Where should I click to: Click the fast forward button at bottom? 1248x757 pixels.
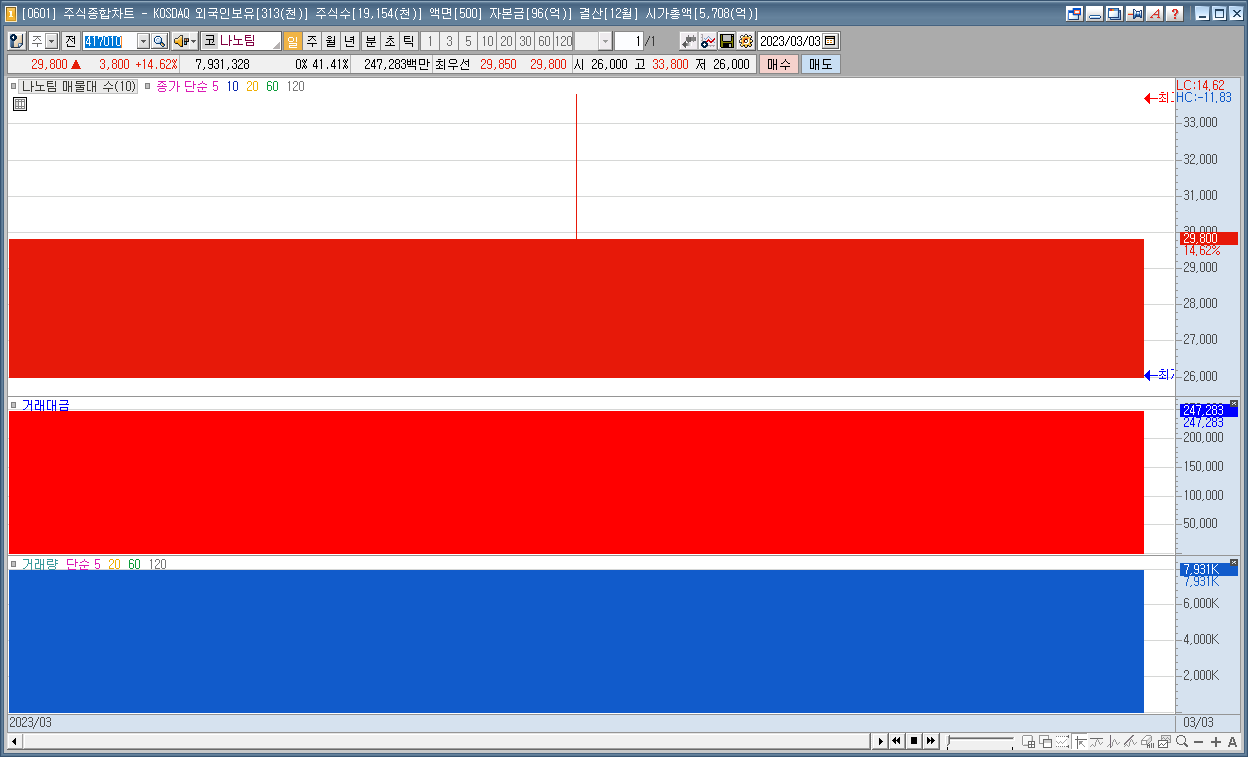click(931, 741)
